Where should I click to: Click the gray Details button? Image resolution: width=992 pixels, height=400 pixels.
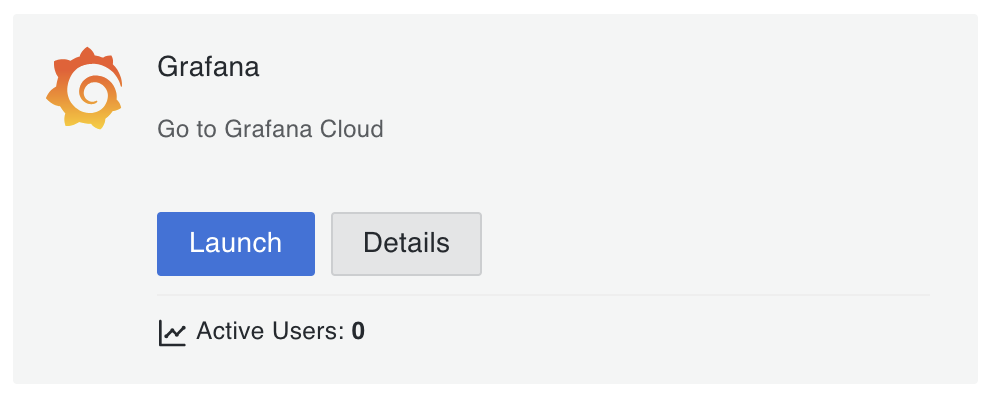click(406, 244)
